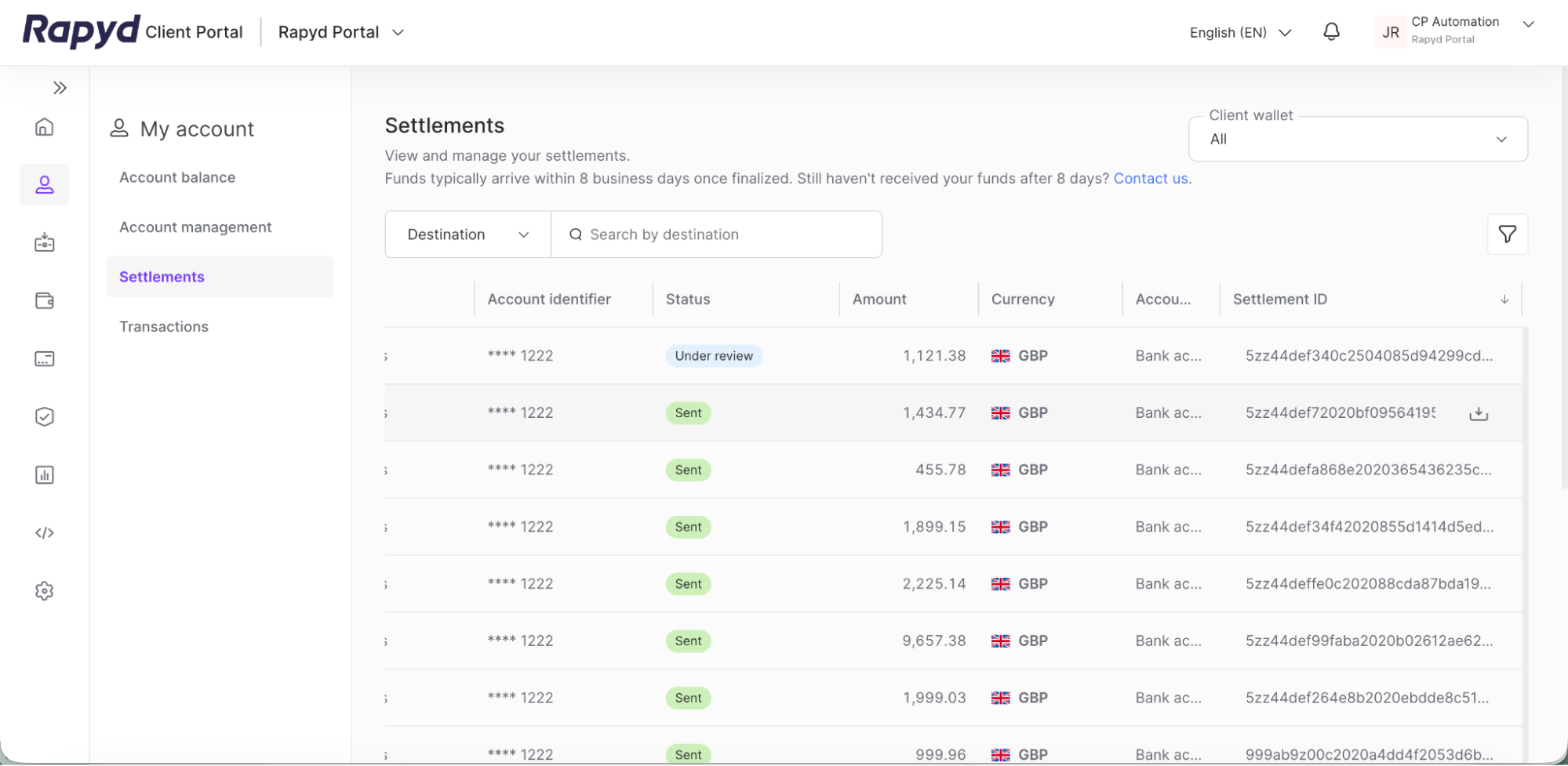Go to Account balance menu item
Image resolution: width=1568 pixels, height=766 pixels.
click(177, 177)
